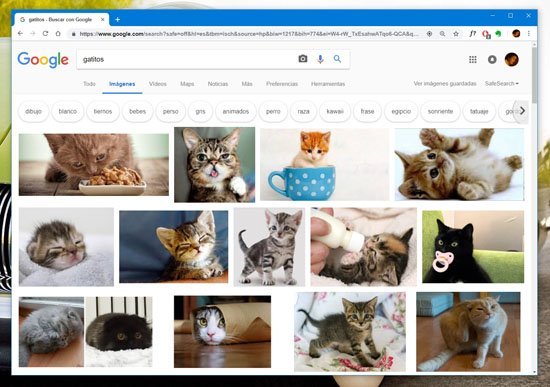This screenshot has height=387, width=550.
Task: Open the Chrome three-dot menu
Action: (x=529, y=34)
